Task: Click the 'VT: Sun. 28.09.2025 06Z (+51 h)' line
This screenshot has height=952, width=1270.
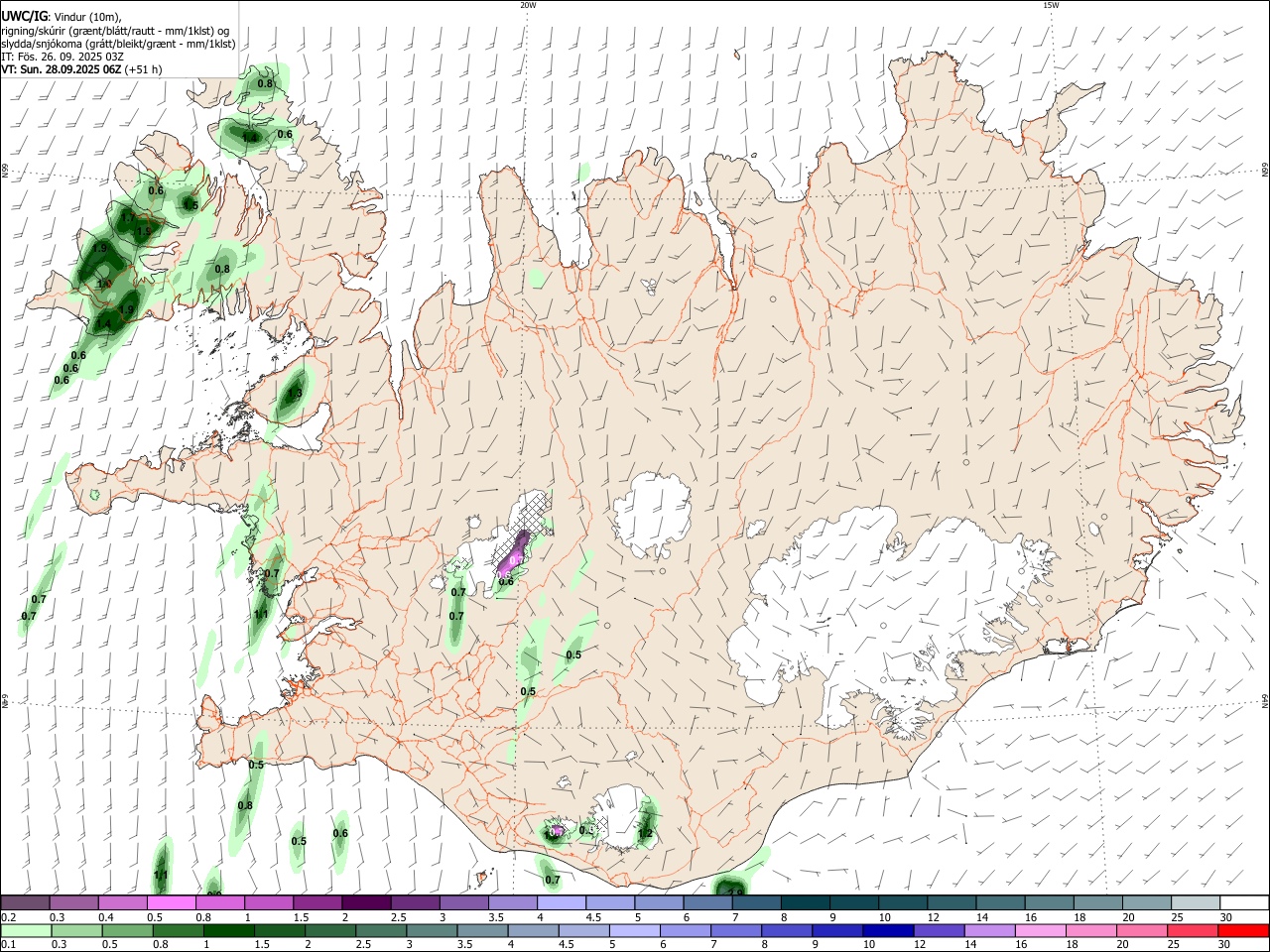Action: pos(81,69)
